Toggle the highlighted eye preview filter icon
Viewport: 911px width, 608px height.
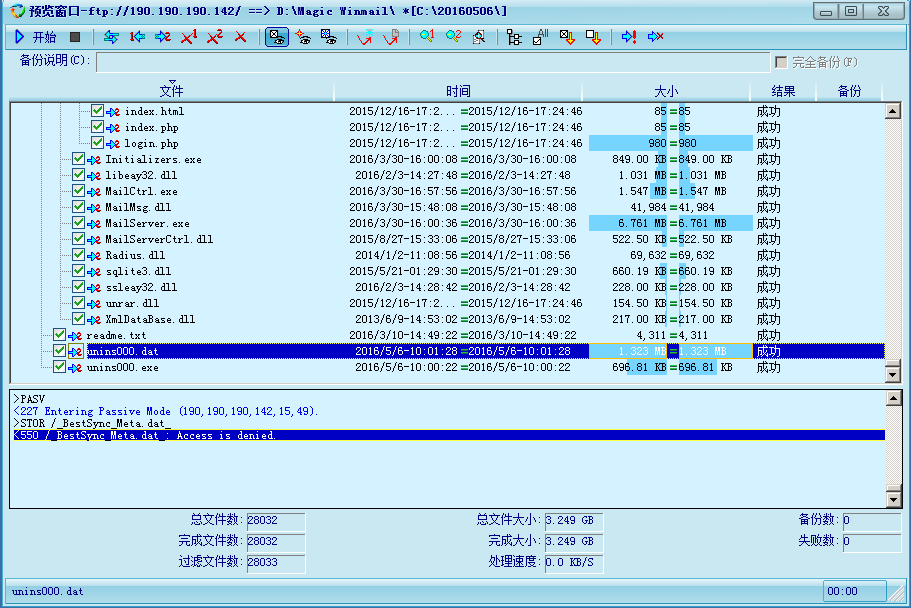[277, 37]
